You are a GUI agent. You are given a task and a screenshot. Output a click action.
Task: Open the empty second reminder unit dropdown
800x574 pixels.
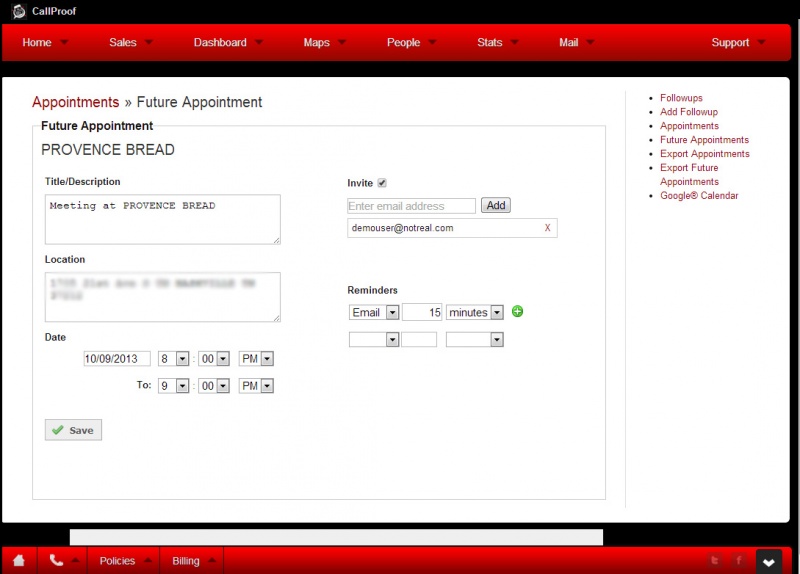(474, 339)
